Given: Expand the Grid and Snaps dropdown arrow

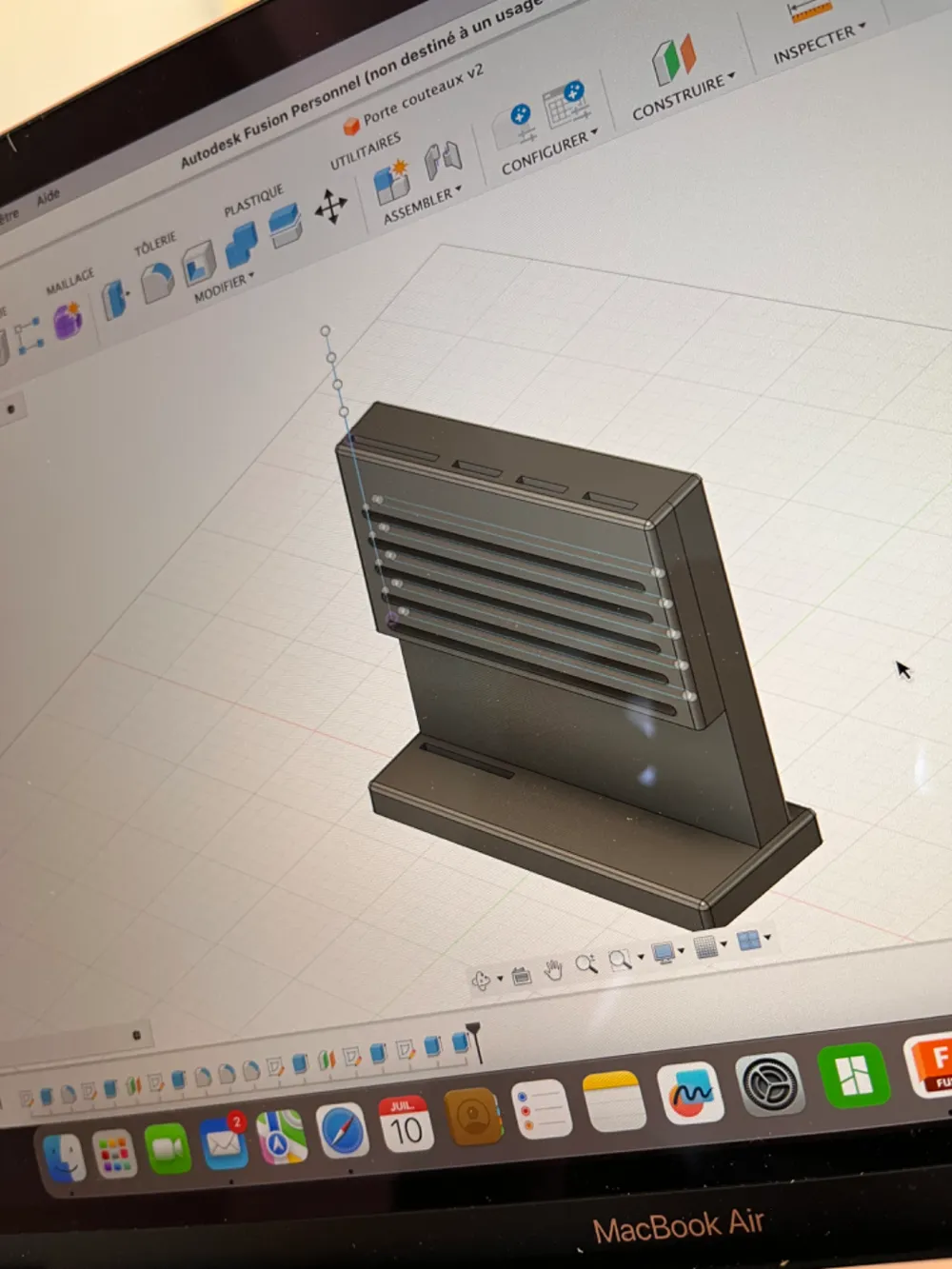Looking at the screenshot, I should coord(724,944).
